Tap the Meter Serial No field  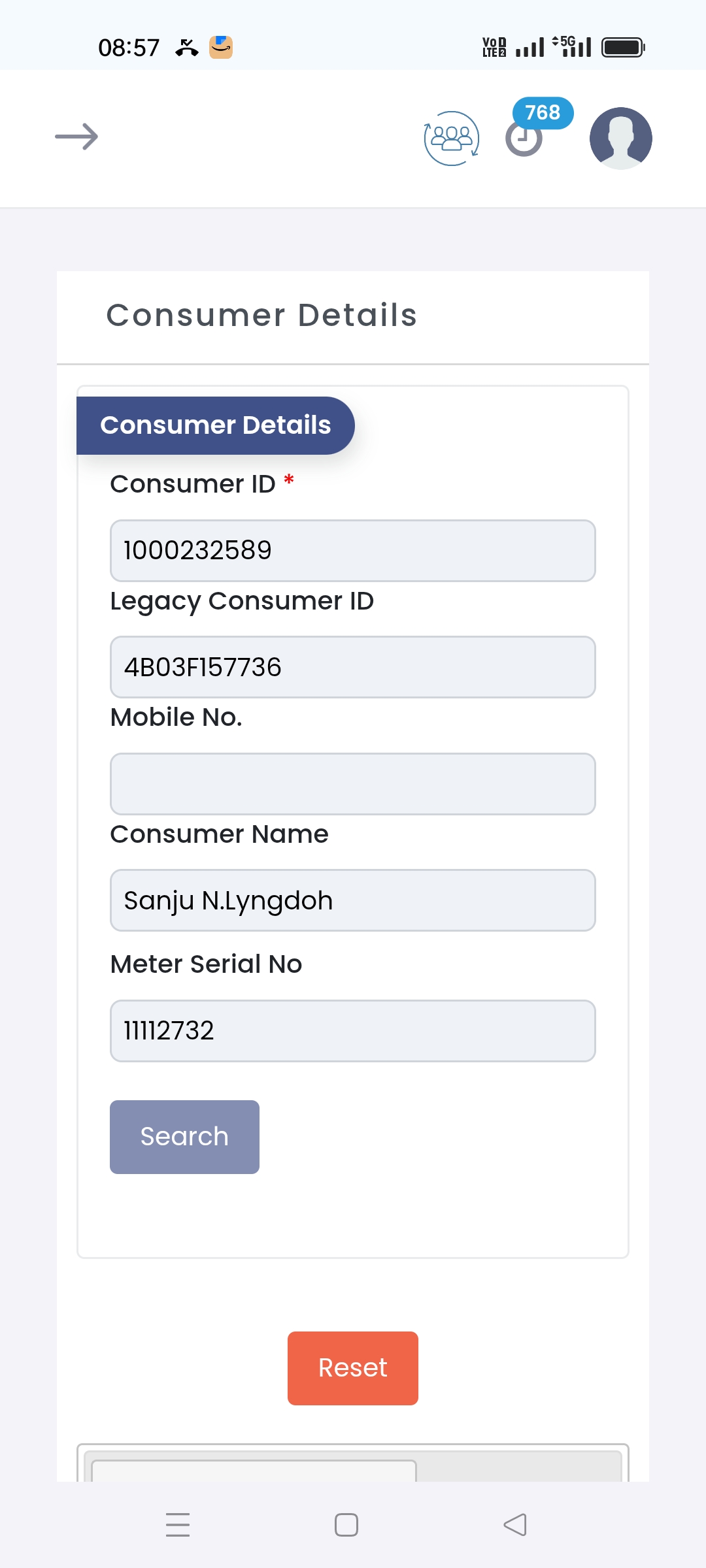(353, 1030)
